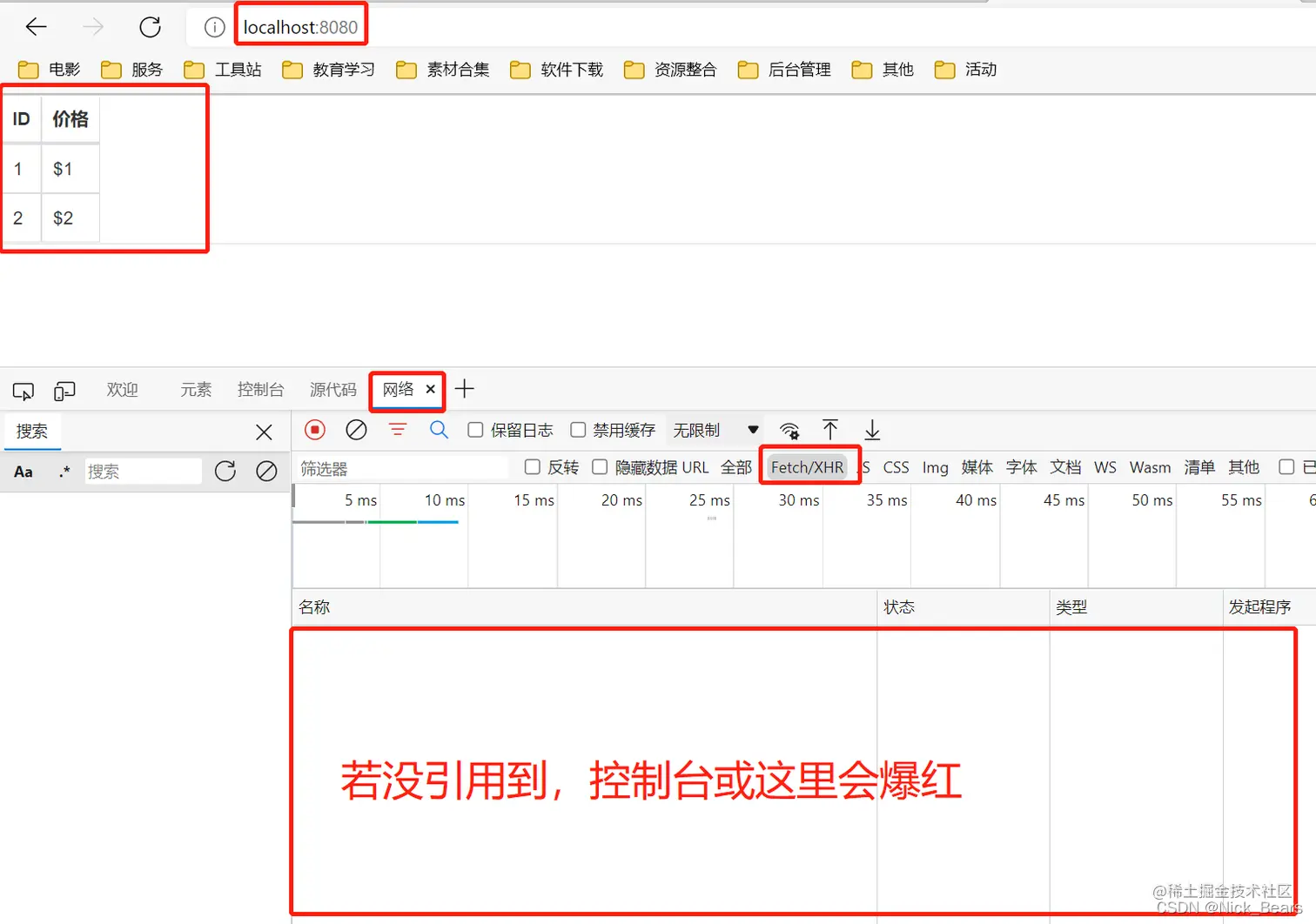Switch to the 元素 tab
The width and height of the screenshot is (1316, 924).
tap(195, 390)
